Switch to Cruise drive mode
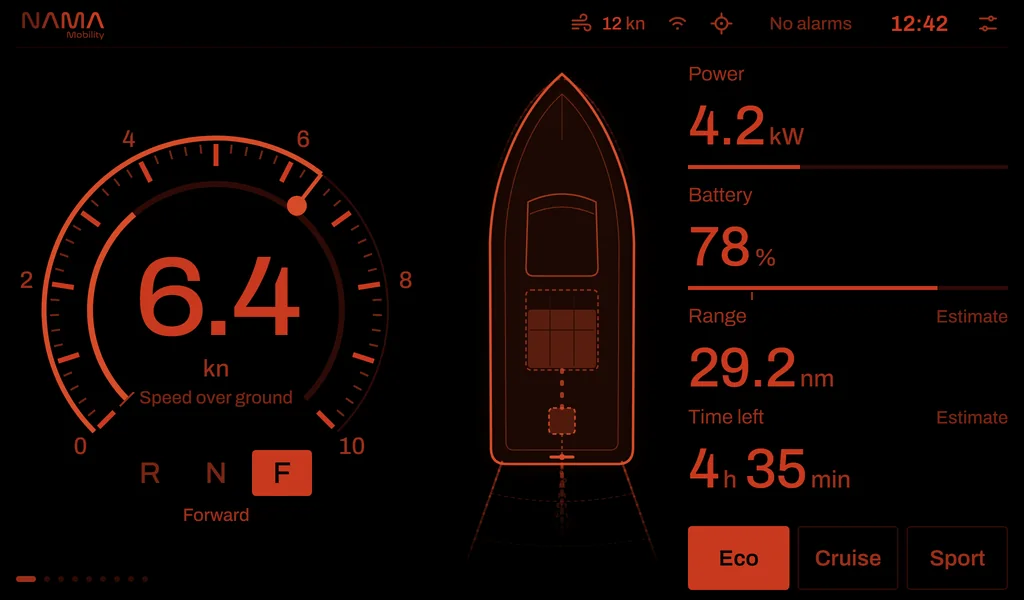This screenshot has height=600, width=1024. coord(848,558)
